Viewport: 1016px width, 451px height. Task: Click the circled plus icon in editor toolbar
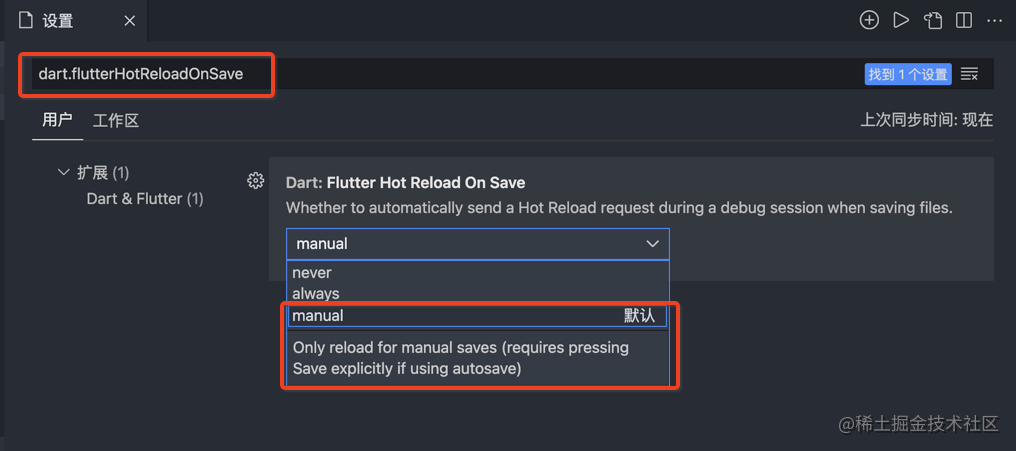[x=869, y=21]
